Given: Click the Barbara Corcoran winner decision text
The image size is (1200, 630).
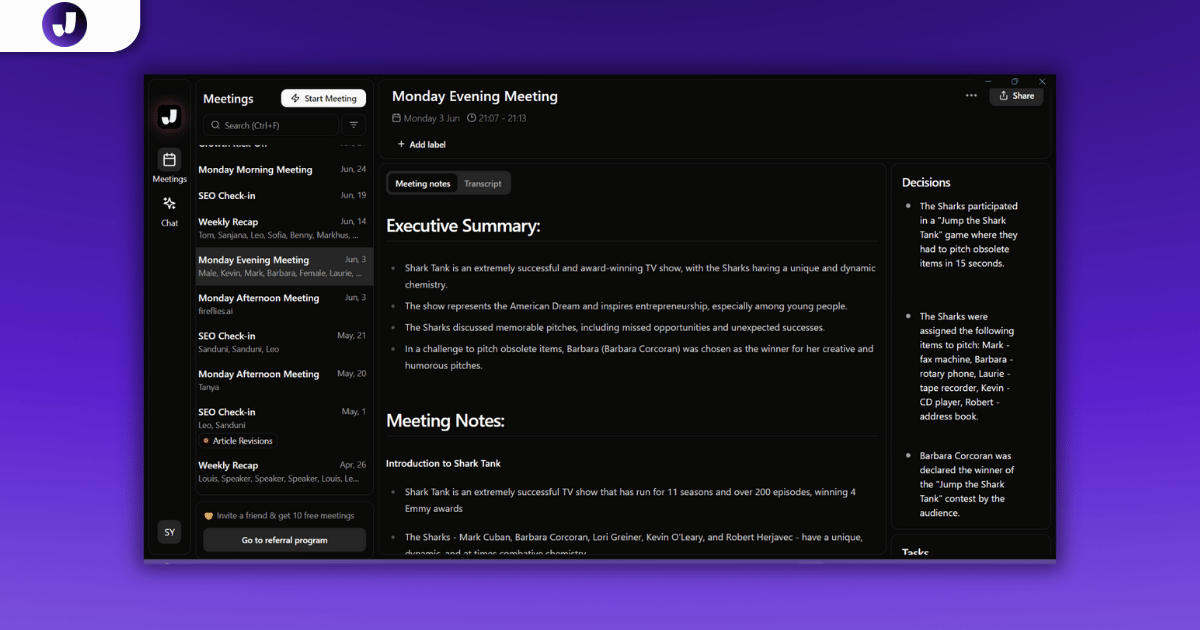Looking at the screenshot, I should [x=967, y=484].
